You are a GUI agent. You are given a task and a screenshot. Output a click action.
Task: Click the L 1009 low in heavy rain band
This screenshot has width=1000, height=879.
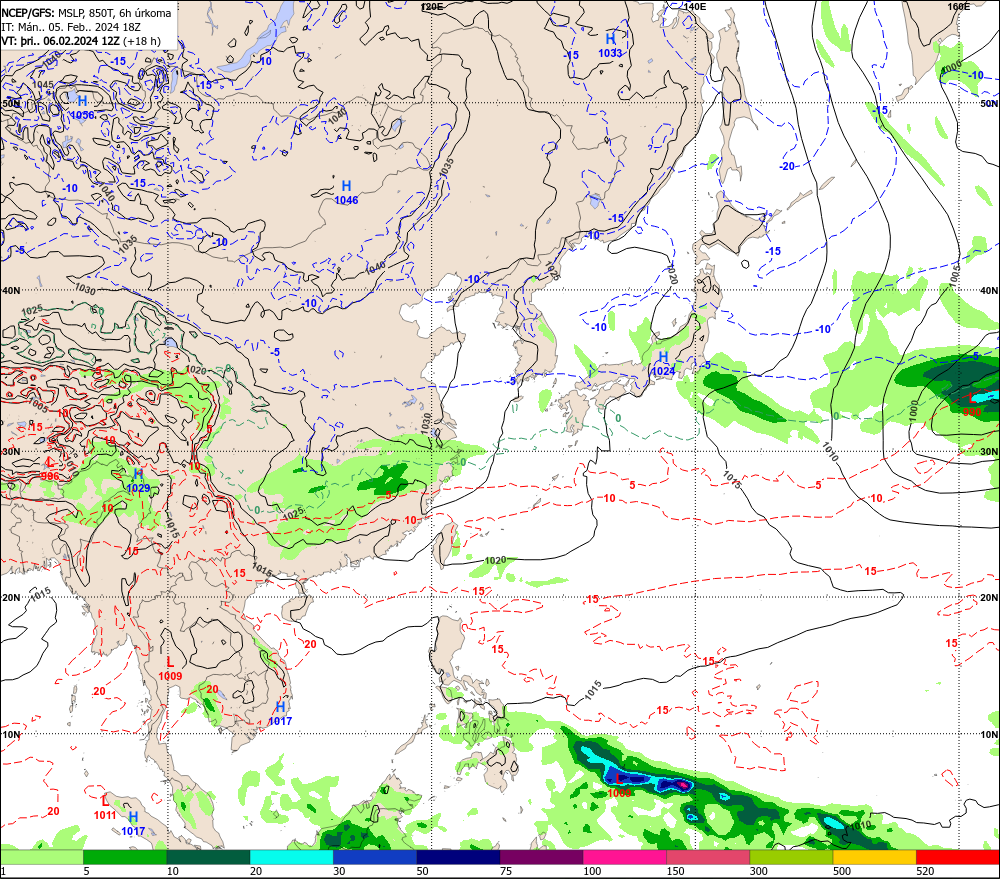click(619, 785)
